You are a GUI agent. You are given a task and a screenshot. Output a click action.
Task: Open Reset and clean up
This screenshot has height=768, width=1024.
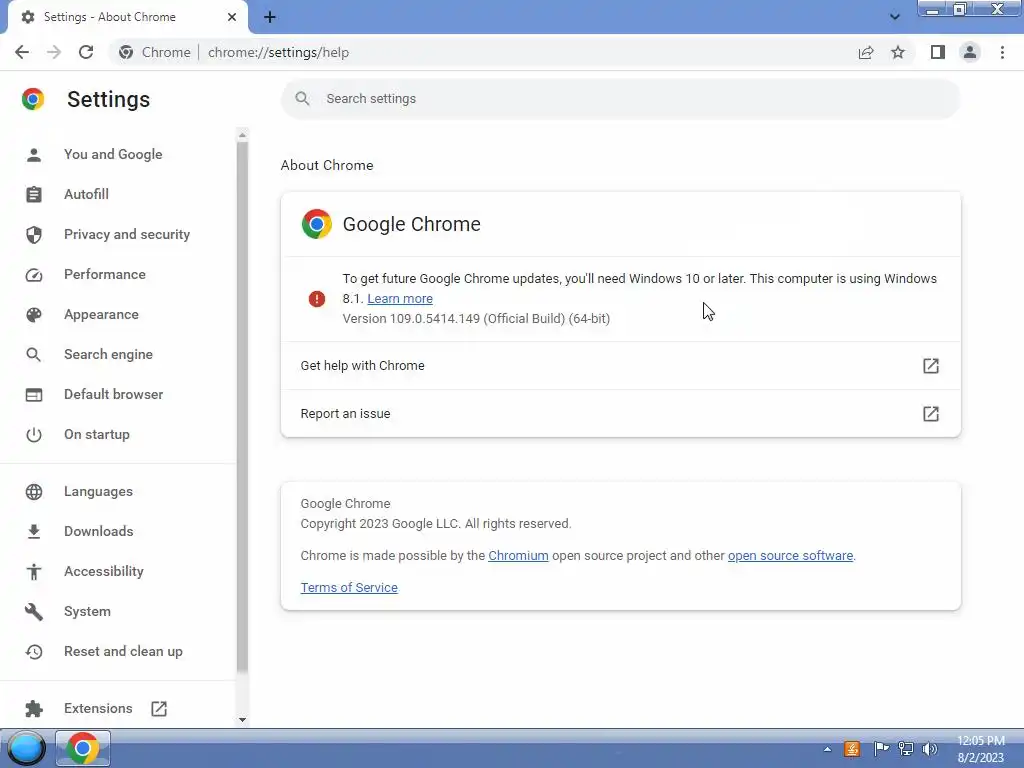click(123, 652)
